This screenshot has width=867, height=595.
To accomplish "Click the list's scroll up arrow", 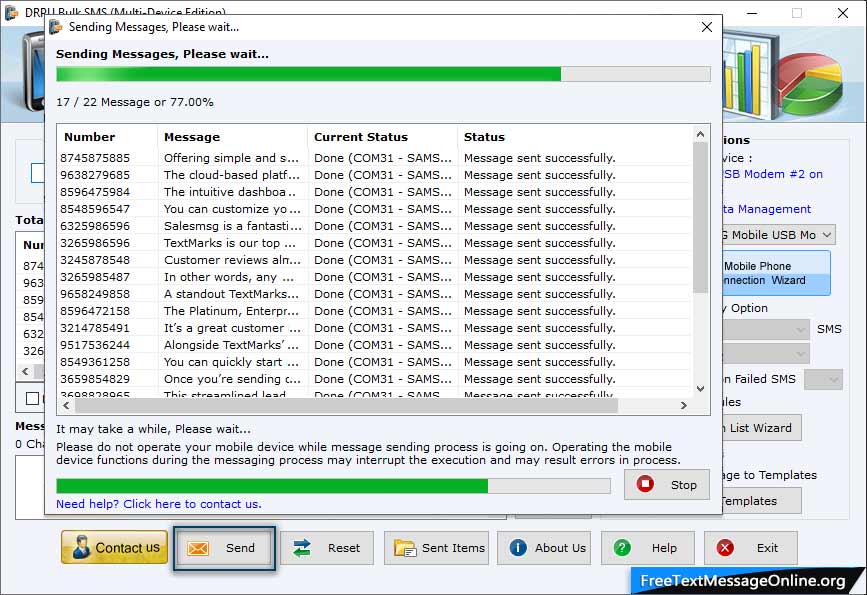I will point(700,134).
